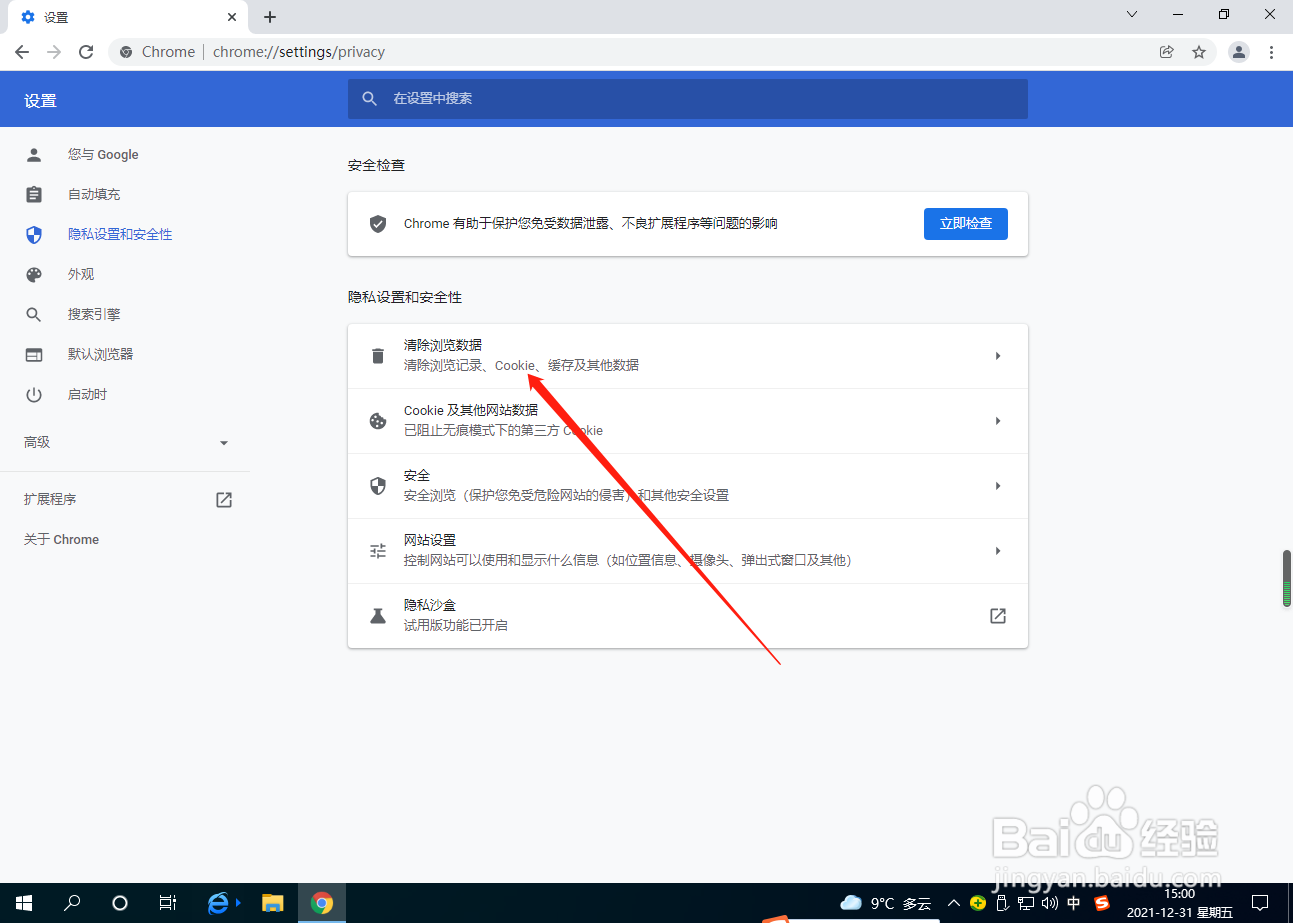Viewport: 1293px width, 923px height.
Task: Click the 立即检查 button
Action: 966,224
